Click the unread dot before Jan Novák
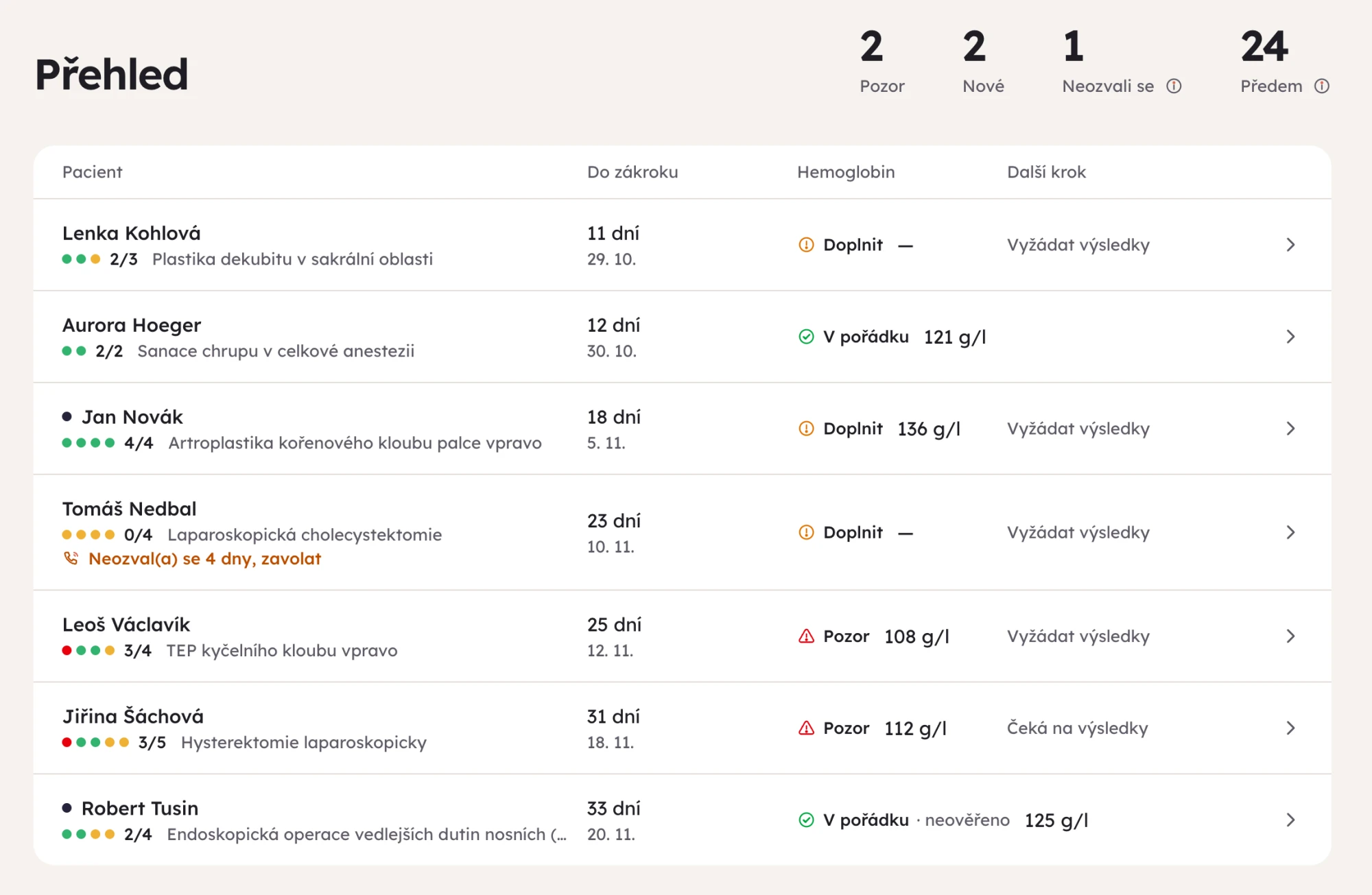This screenshot has width=1372, height=895. (67, 416)
